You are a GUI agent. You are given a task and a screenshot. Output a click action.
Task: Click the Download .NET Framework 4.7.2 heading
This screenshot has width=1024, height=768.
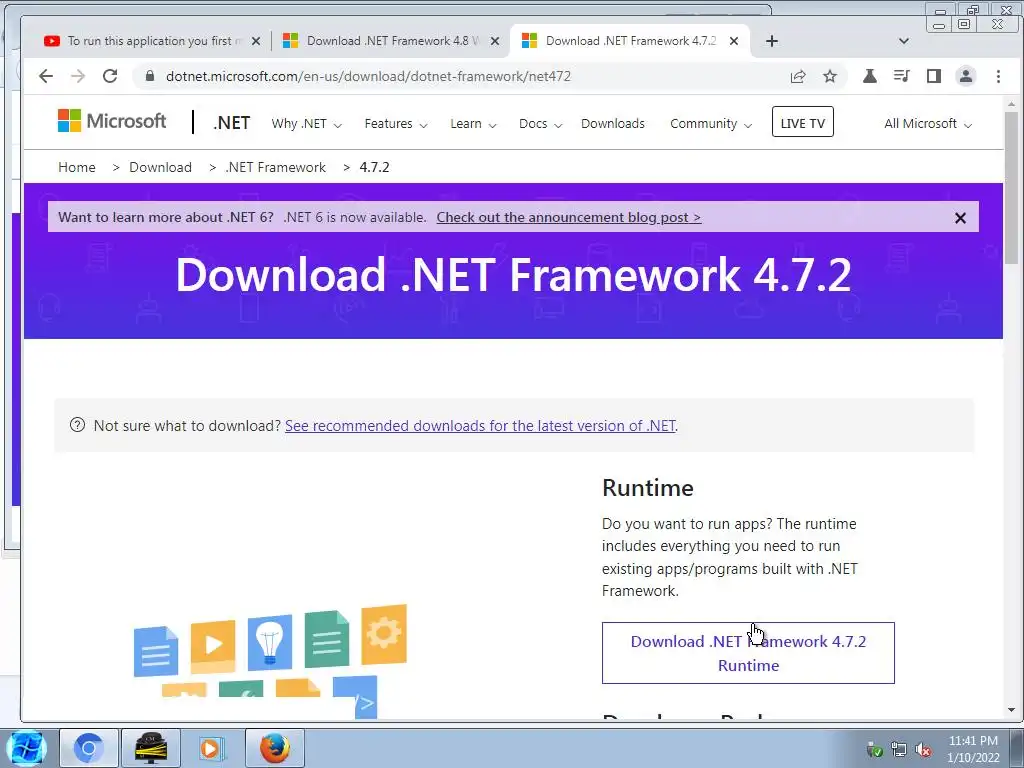coord(513,274)
